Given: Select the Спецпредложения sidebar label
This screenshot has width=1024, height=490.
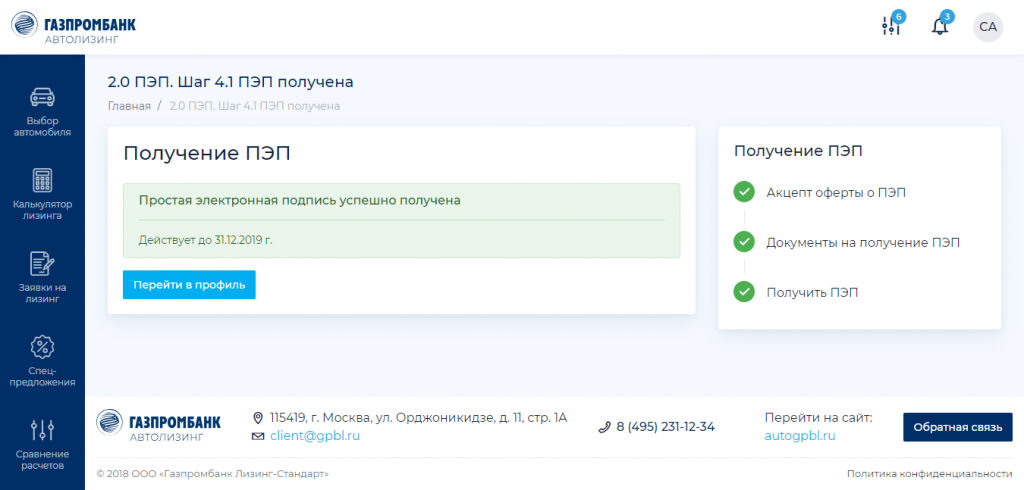Looking at the screenshot, I should coord(42,377).
